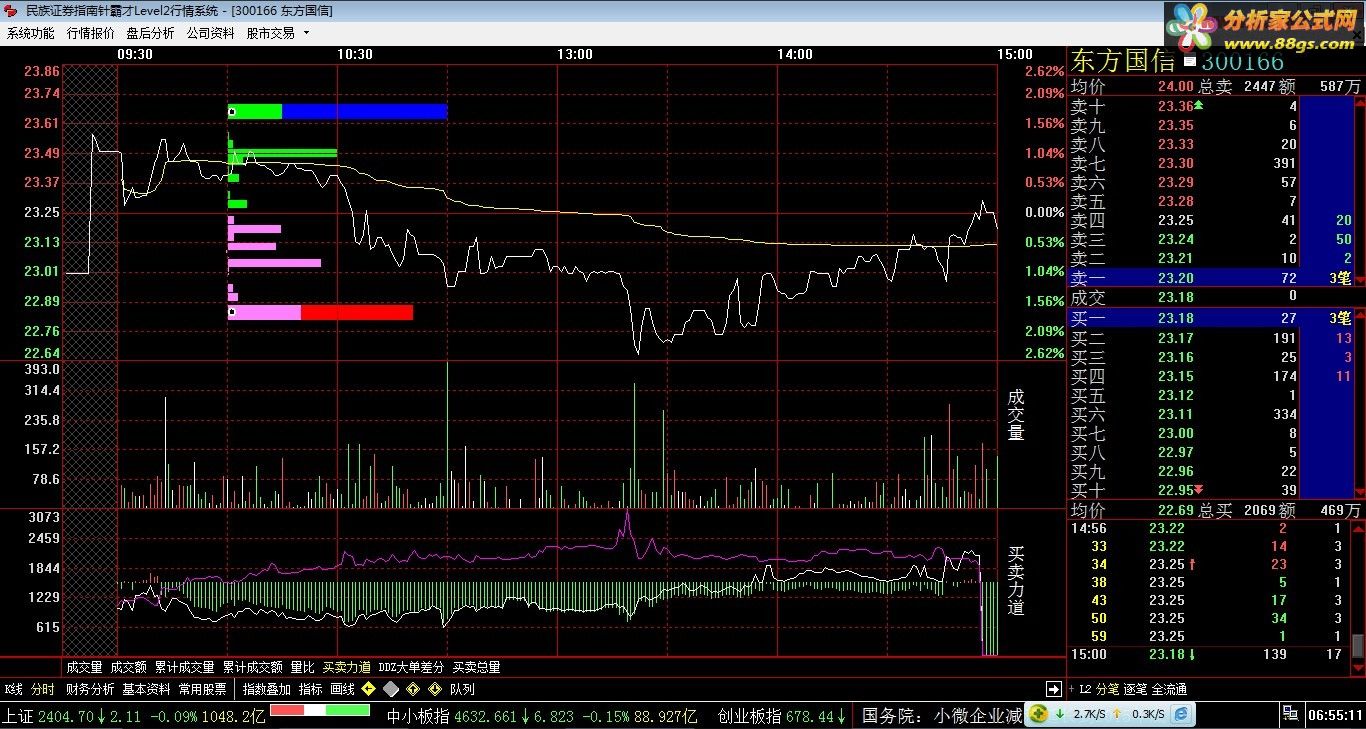Open 财务分析 view
Viewport: 1366px width, 729px height.
90,689
